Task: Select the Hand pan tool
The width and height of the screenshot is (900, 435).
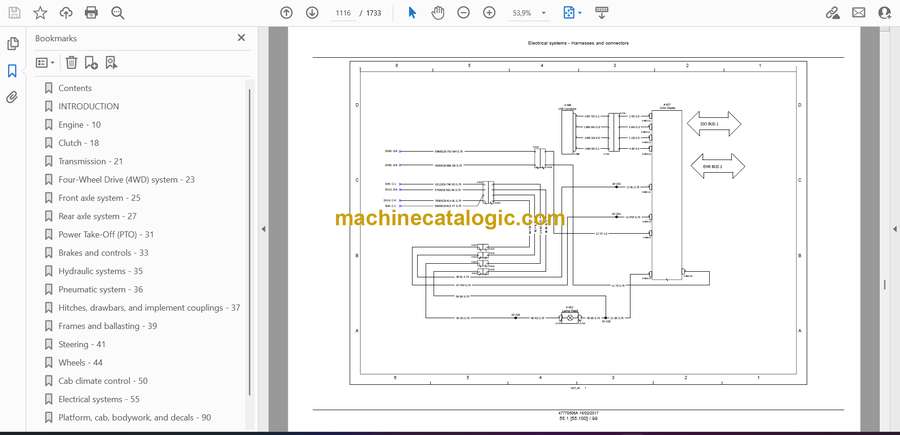Action: click(438, 13)
